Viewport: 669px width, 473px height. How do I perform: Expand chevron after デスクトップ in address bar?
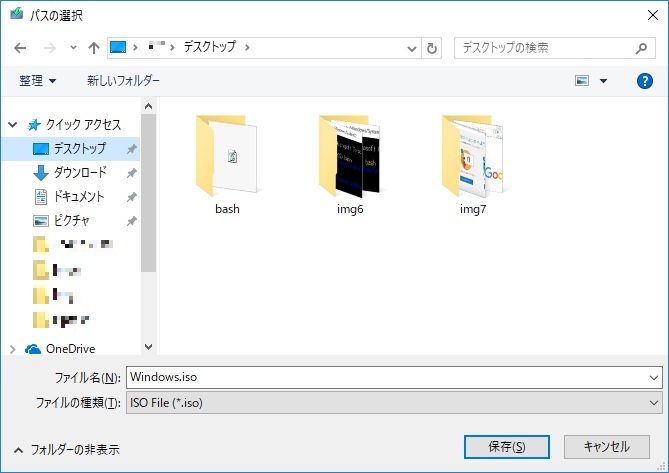(x=247, y=47)
